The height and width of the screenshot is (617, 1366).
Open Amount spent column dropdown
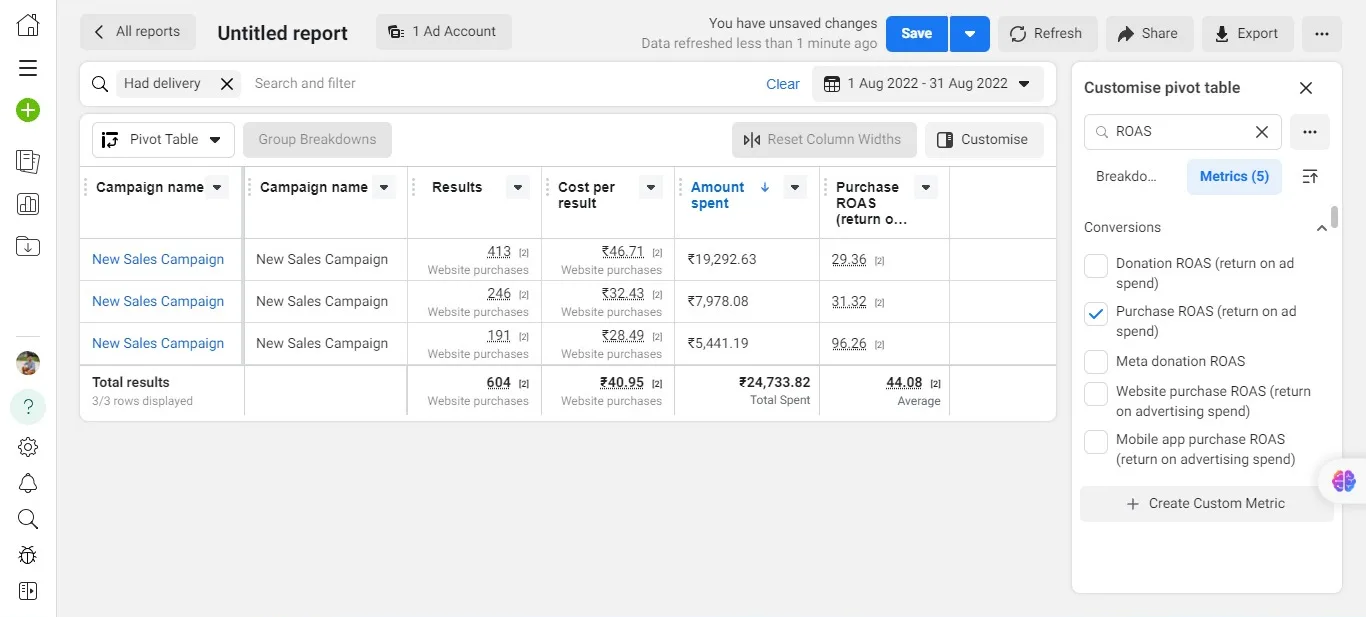(795, 187)
